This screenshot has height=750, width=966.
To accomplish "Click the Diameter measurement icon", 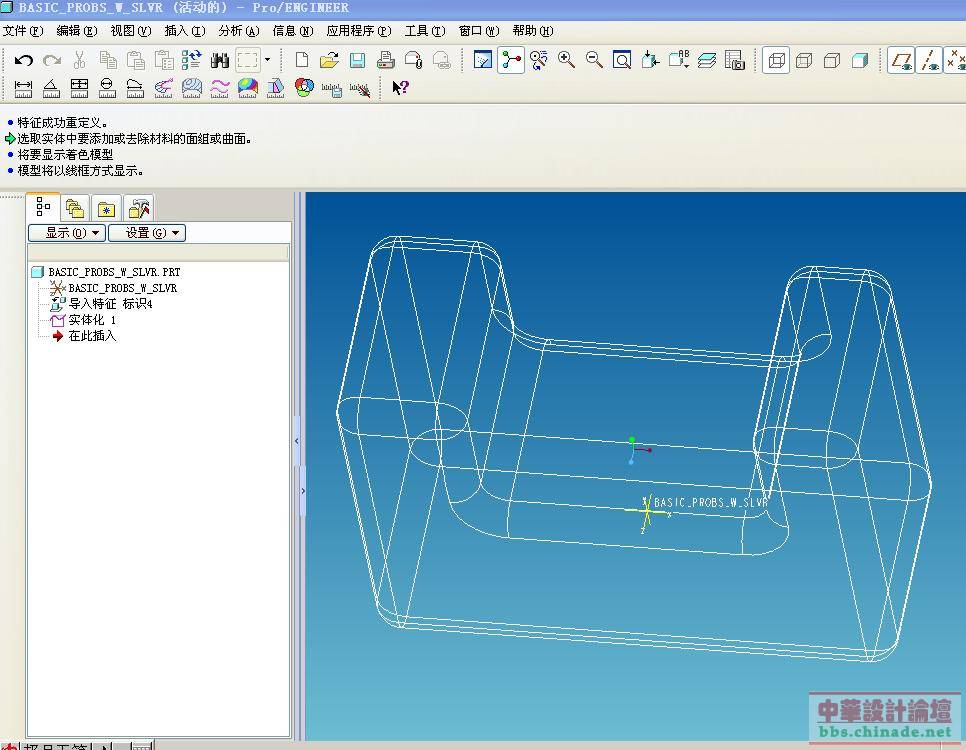I will click(107, 88).
